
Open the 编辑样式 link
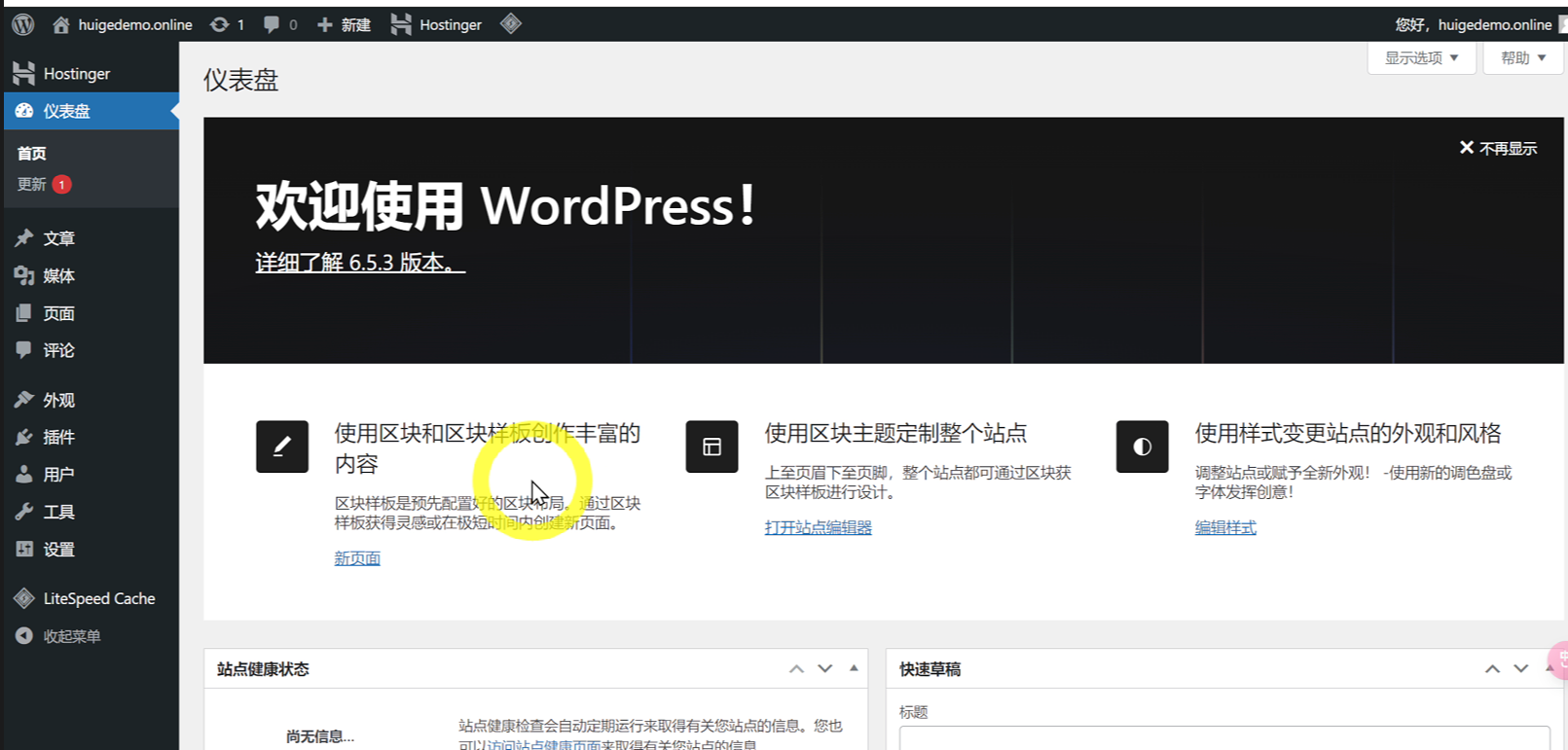[x=1225, y=527]
